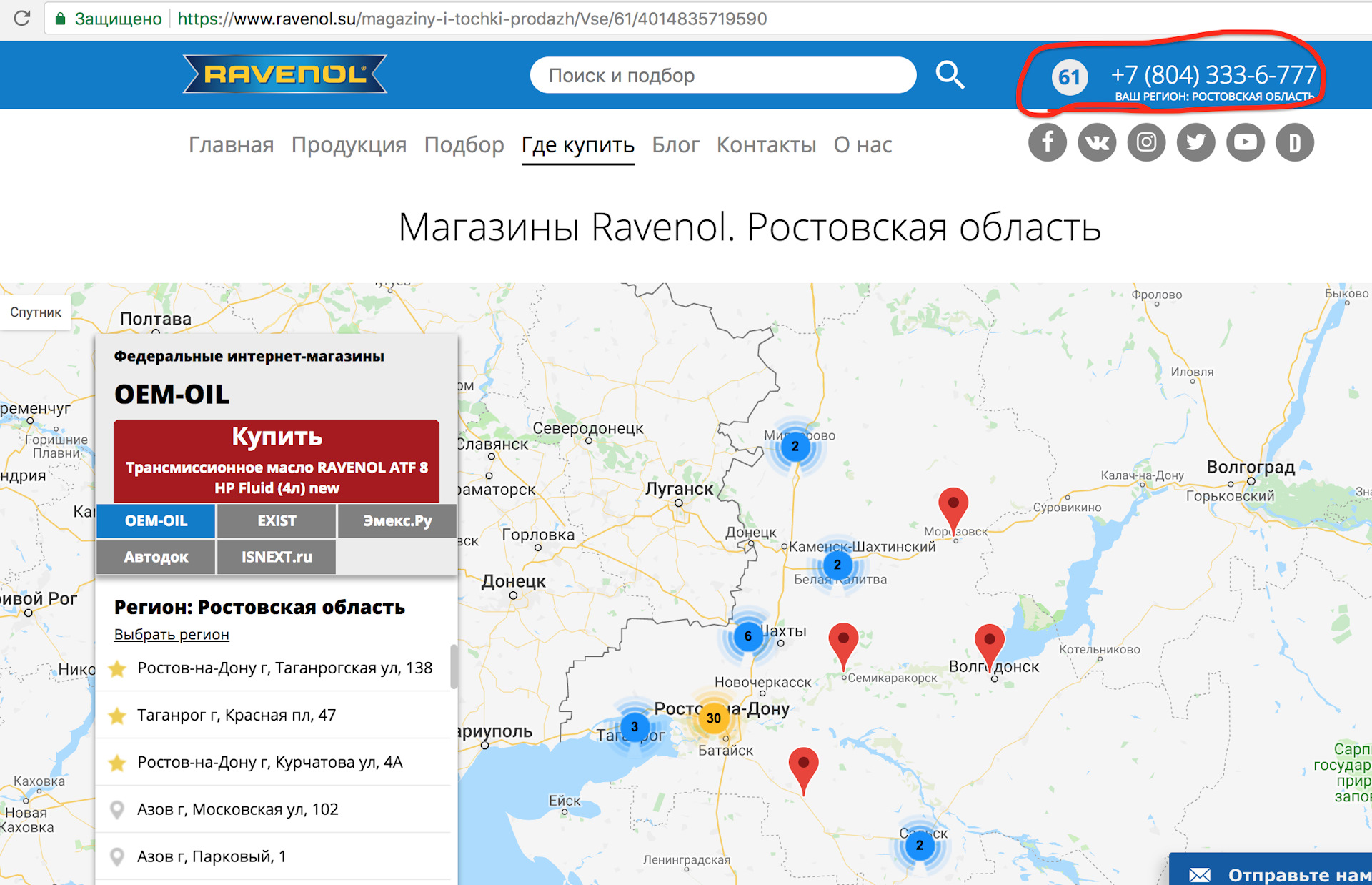
Task: Click the Ваш регион: Ростовская область label
Action: (1214, 97)
